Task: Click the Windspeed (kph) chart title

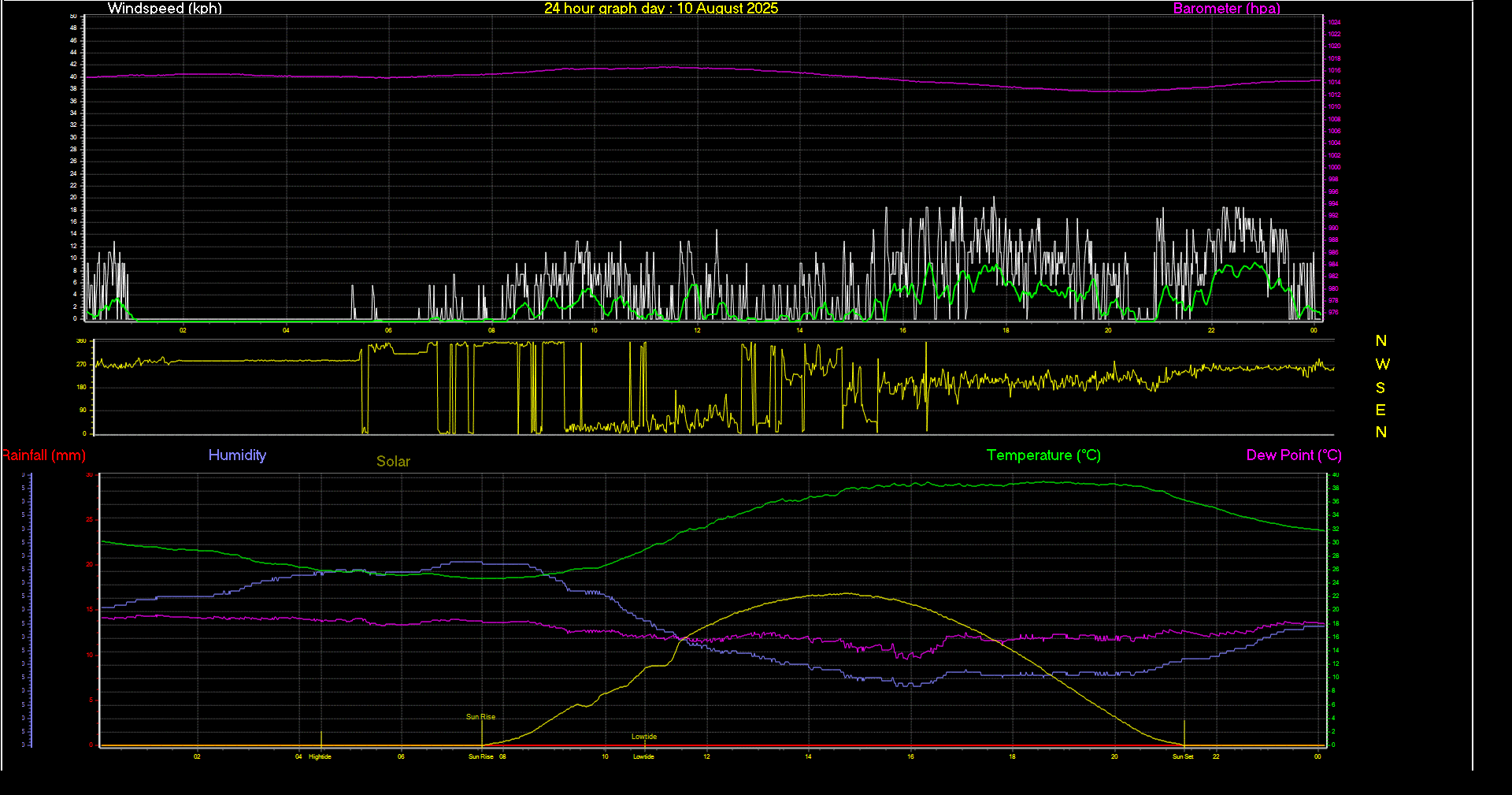Action: tap(165, 9)
